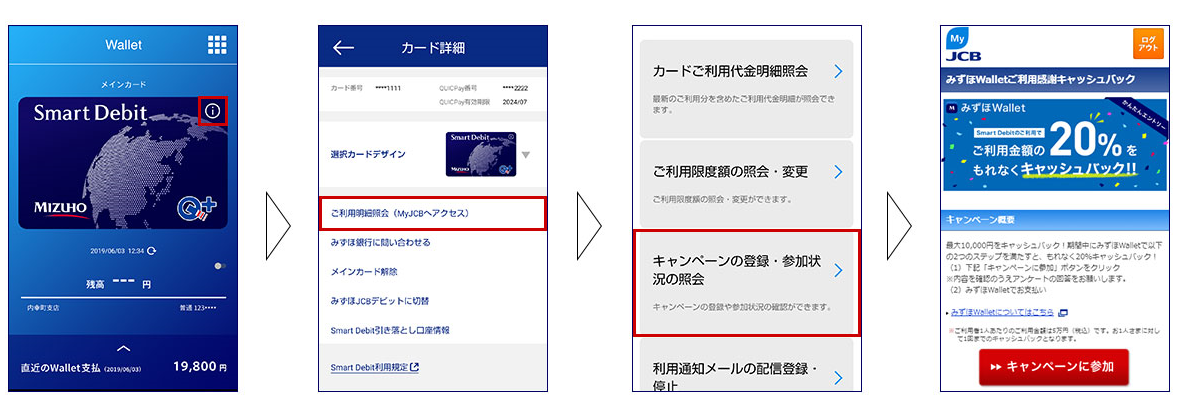The height and width of the screenshot is (411, 1182).
Task: Open the card design dropdown triangle
Action: (x=525, y=155)
